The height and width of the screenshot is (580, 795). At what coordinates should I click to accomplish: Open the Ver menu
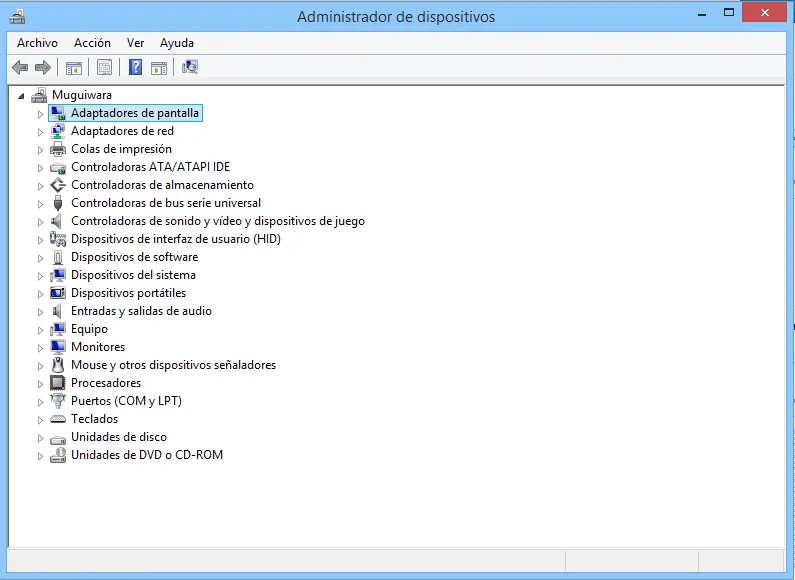point(135,43)
